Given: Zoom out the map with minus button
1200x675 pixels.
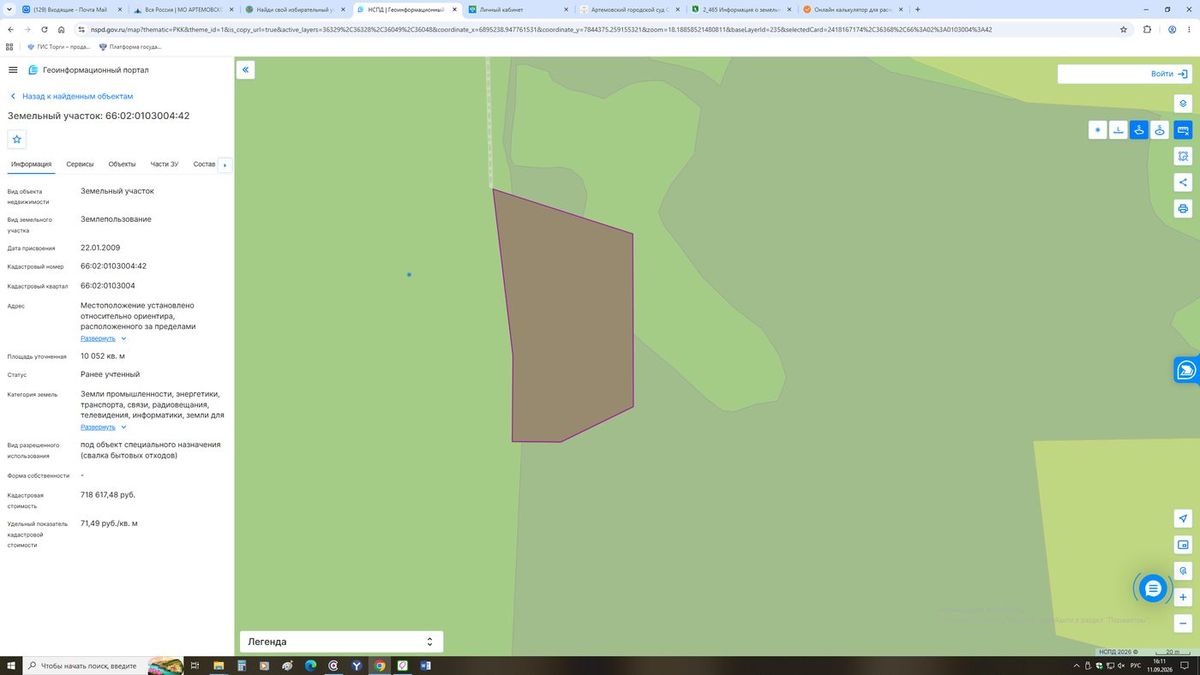Looking at the screenshot, I should (1183, 623).
